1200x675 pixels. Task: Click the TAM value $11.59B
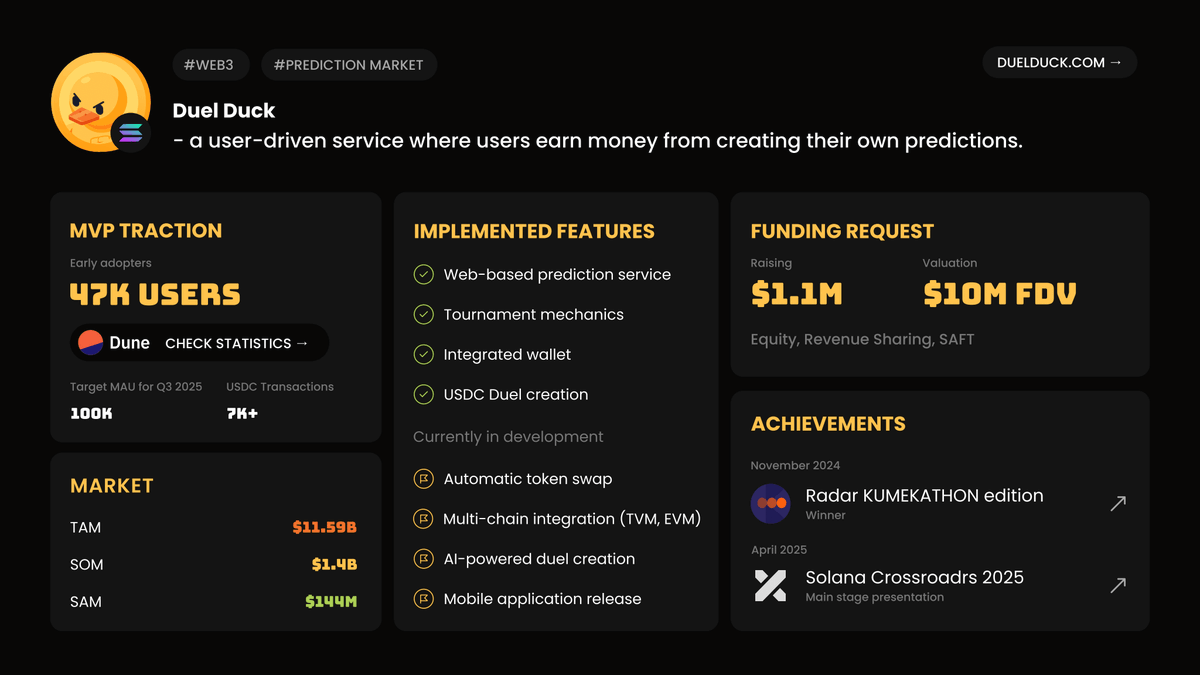coord(325,527)
